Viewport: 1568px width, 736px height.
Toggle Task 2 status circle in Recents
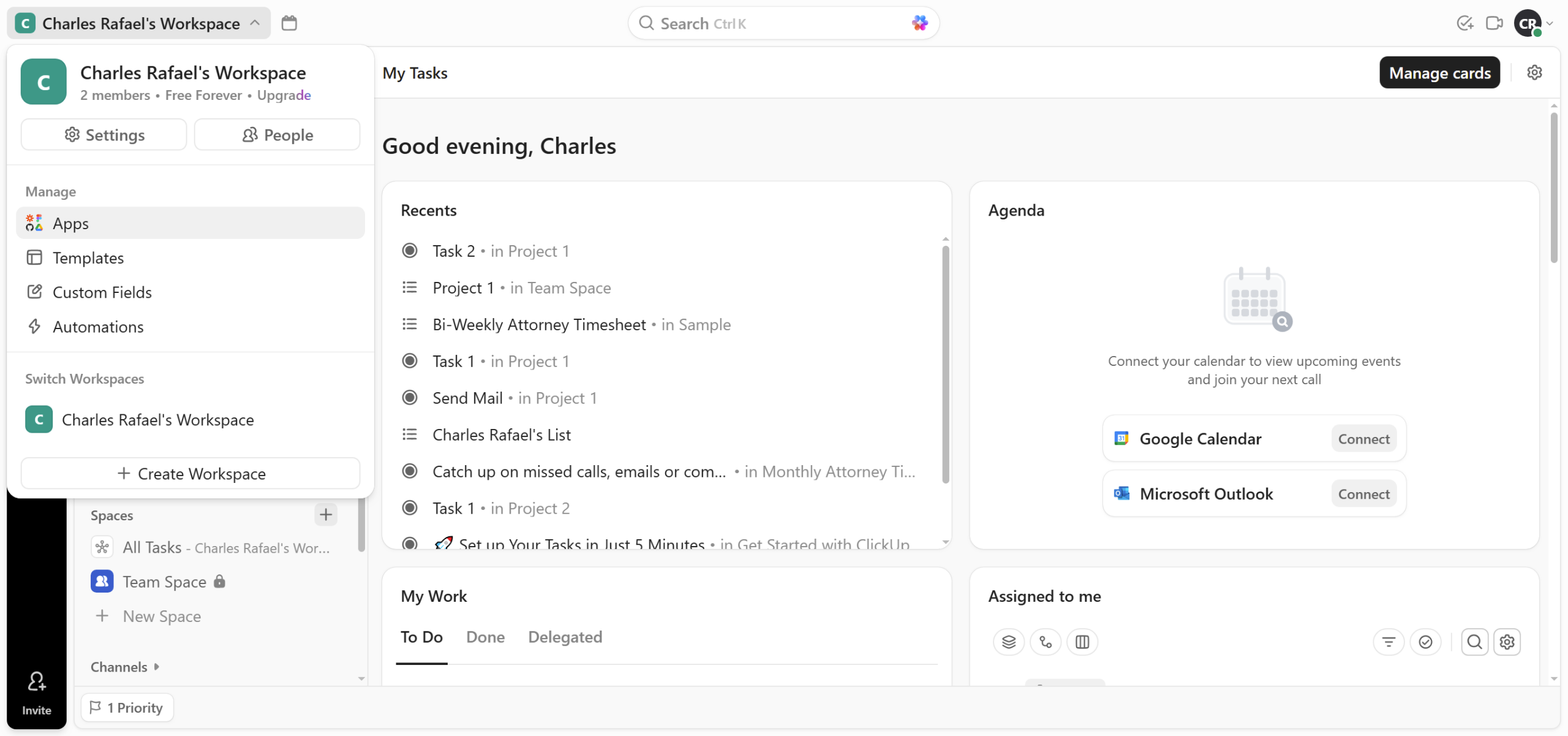point(410,251)
